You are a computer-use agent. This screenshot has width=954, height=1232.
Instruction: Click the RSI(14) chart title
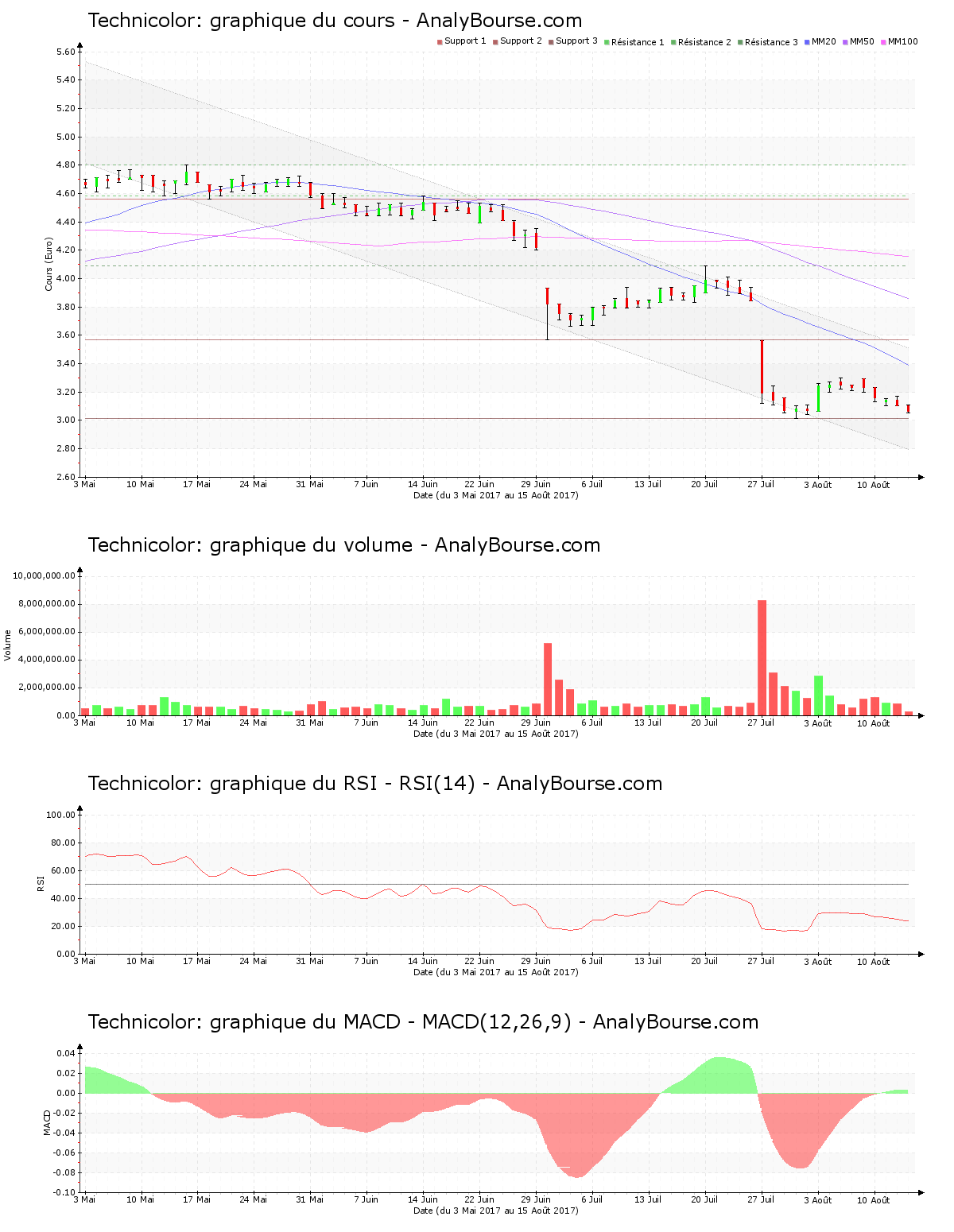tap(374, 784)
